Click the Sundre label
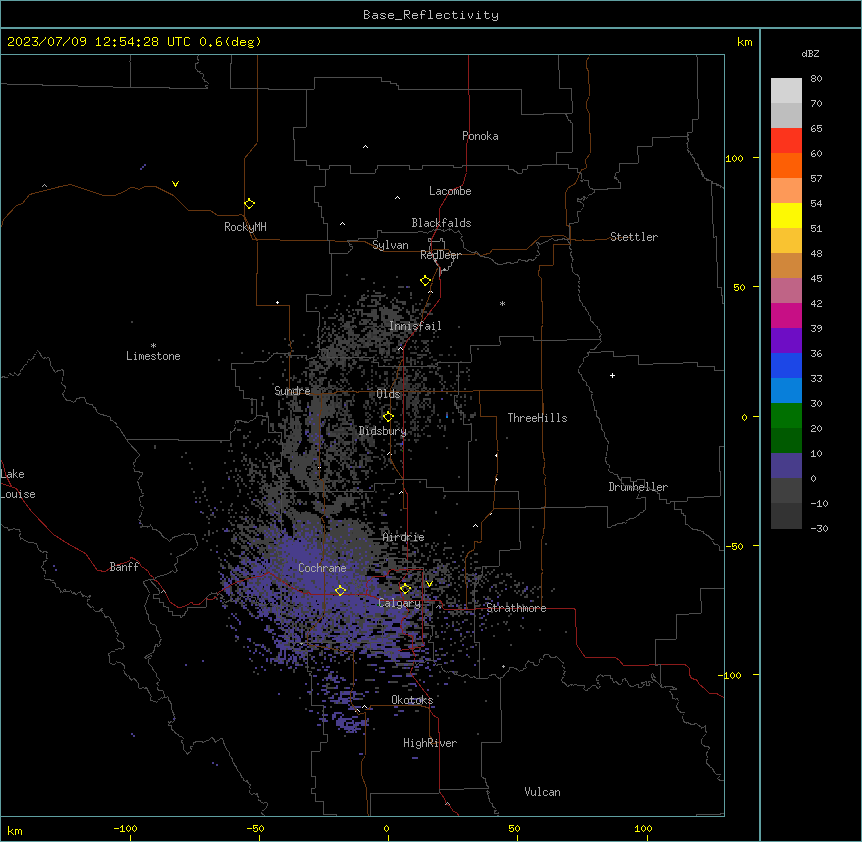This screenshot has height=842, width=862. [292, 391]
